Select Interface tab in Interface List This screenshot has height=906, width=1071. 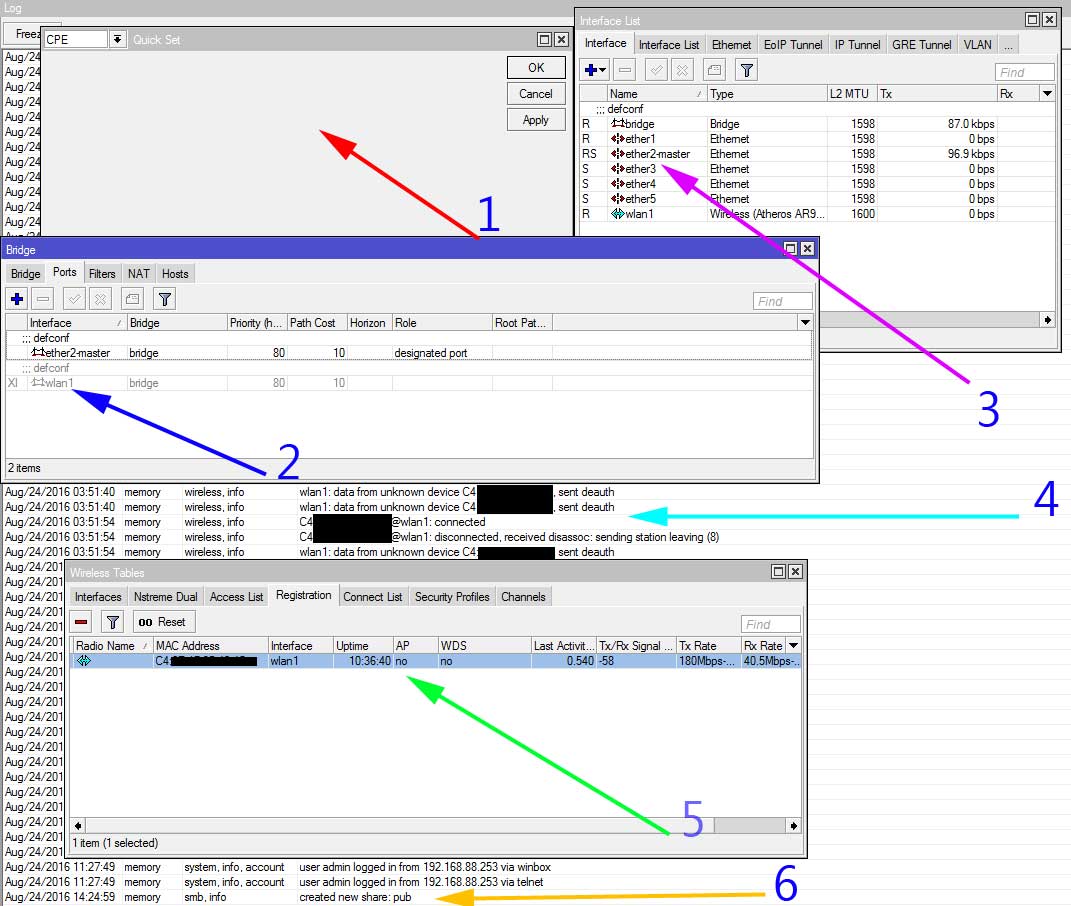605,43
